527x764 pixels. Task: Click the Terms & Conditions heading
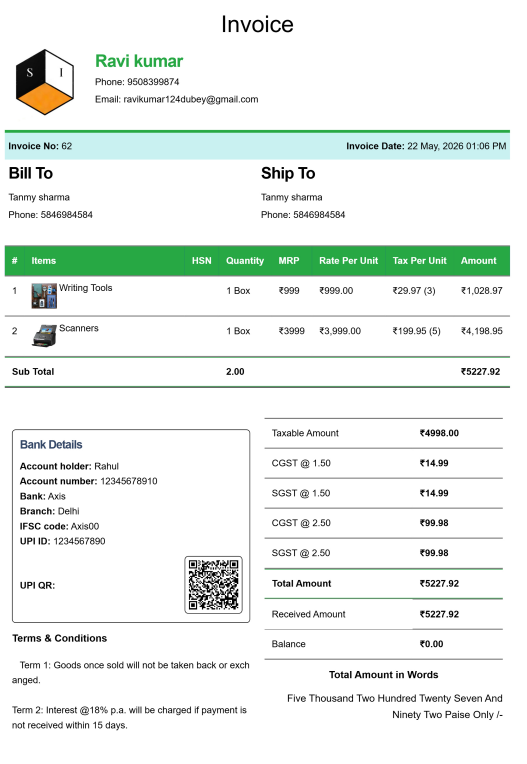tap(59, 638)
